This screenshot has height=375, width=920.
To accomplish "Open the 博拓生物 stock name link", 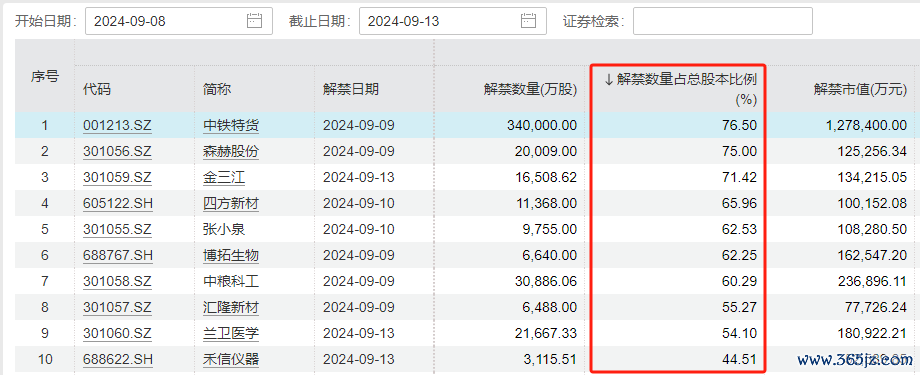I will [231, 255].
